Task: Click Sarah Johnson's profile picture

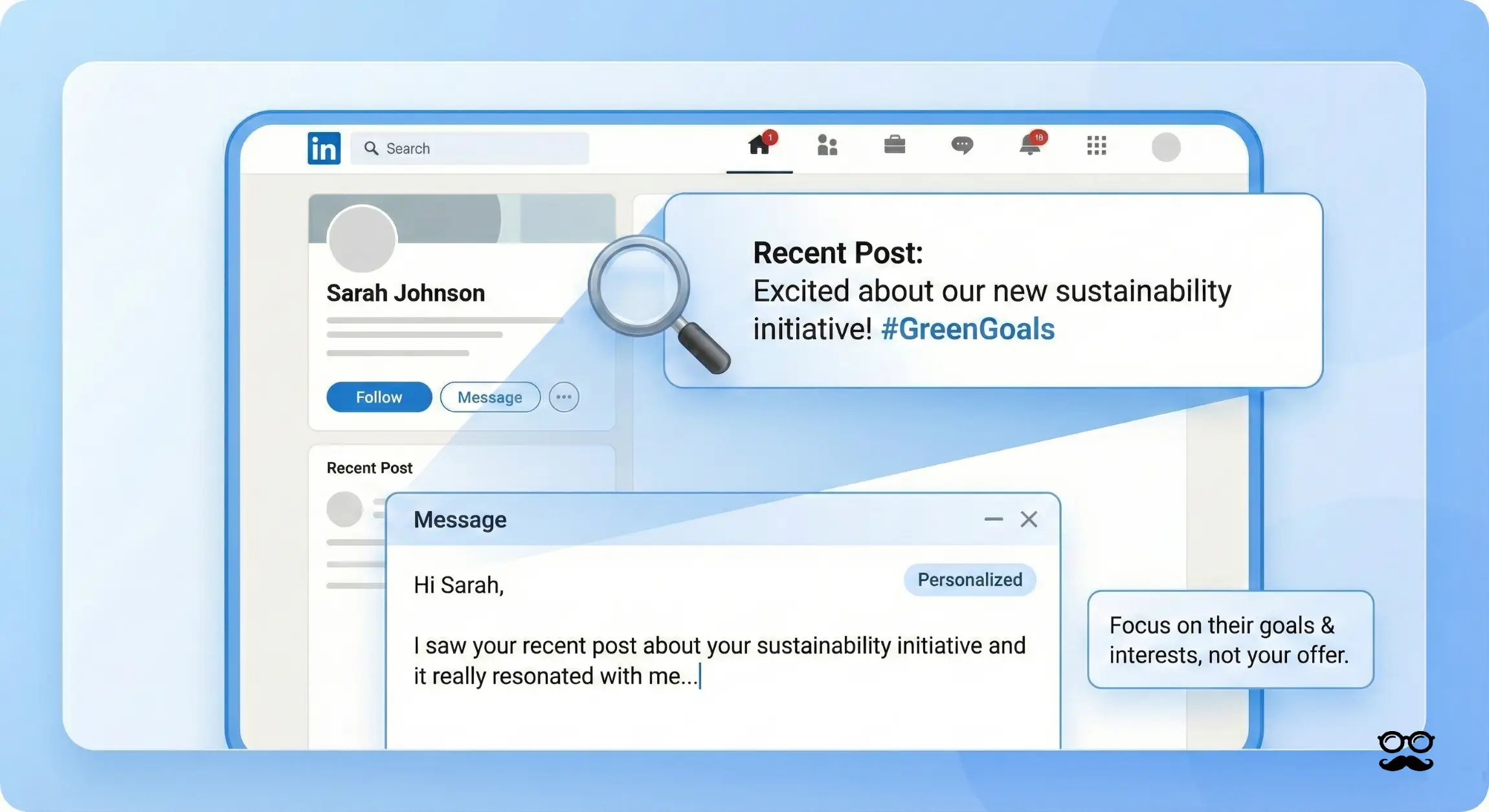Action: pyautogui.click(x=362, y=239)
